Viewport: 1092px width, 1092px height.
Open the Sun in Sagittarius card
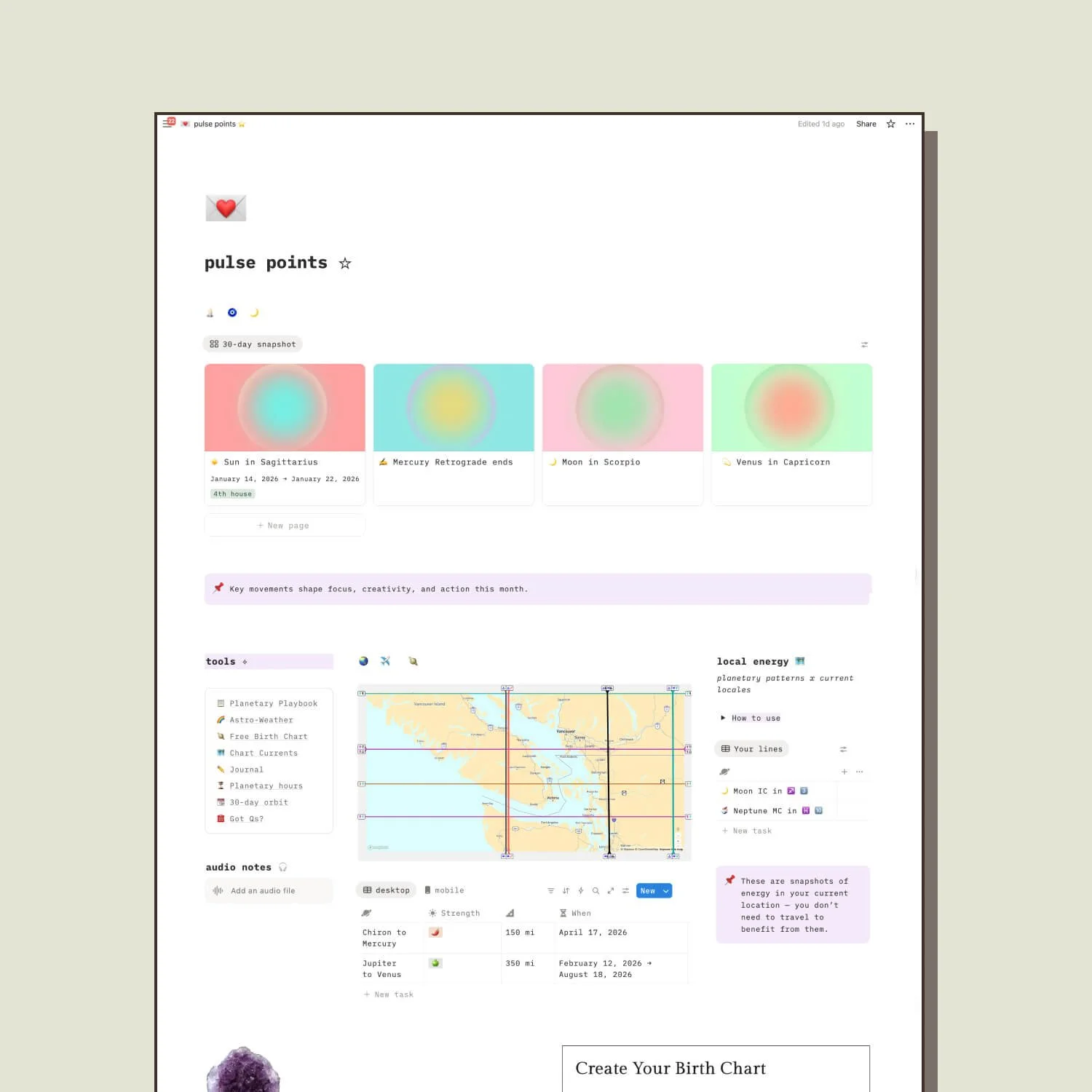tap(285, 434)
